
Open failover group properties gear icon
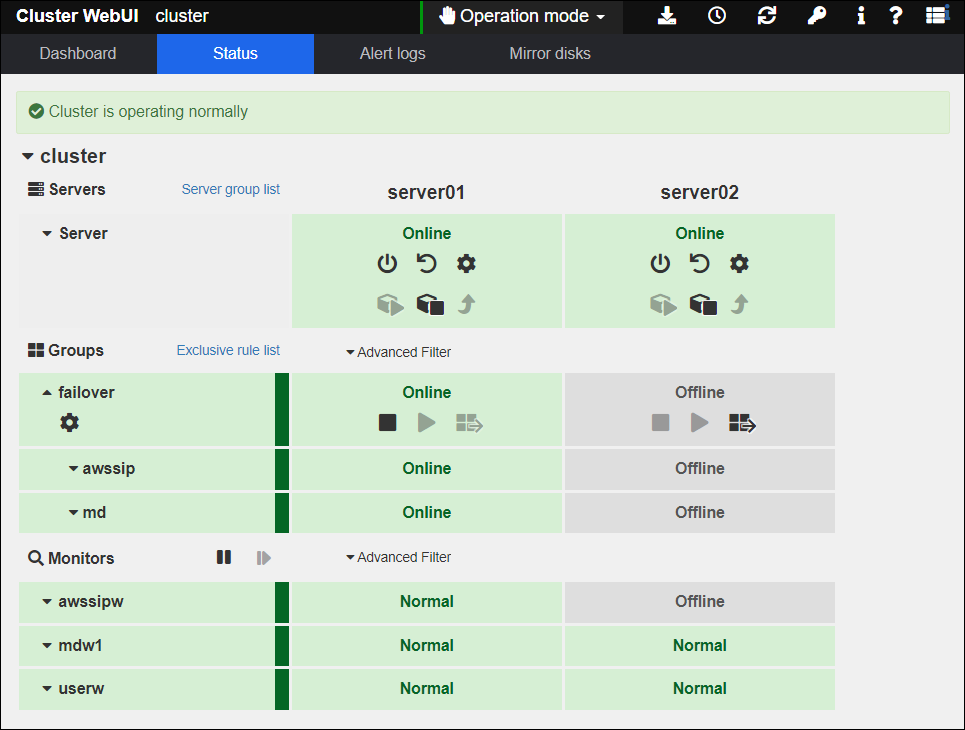70,423
